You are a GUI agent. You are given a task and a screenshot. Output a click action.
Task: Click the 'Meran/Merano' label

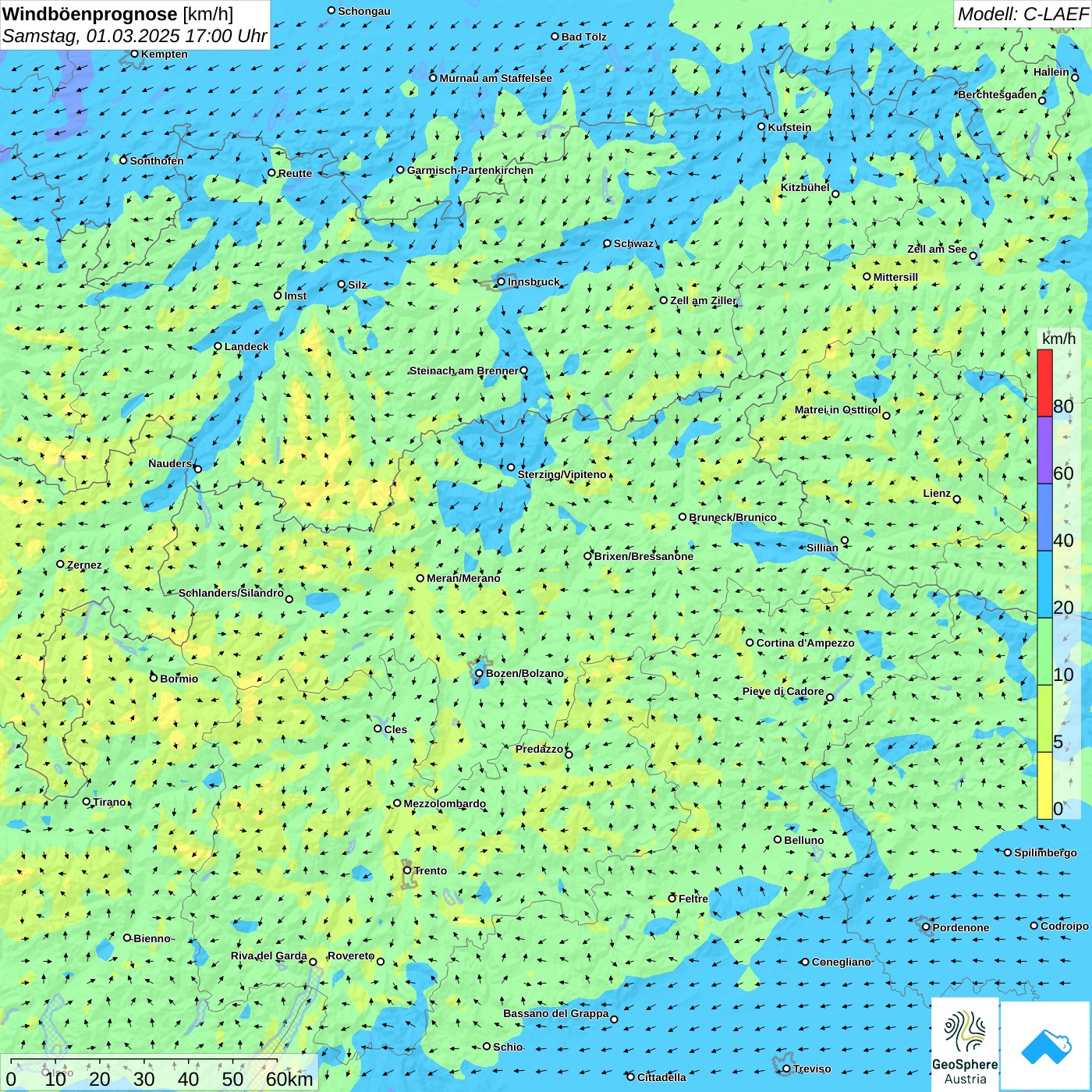463,578
